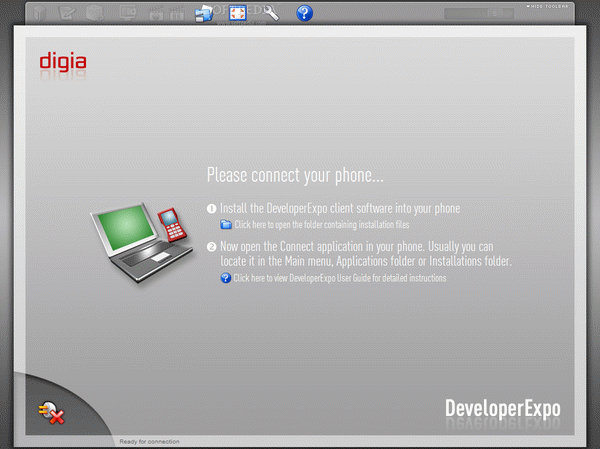Collapse toolbar via Hide Toolbar
The image size is (600, 449).
547,7
